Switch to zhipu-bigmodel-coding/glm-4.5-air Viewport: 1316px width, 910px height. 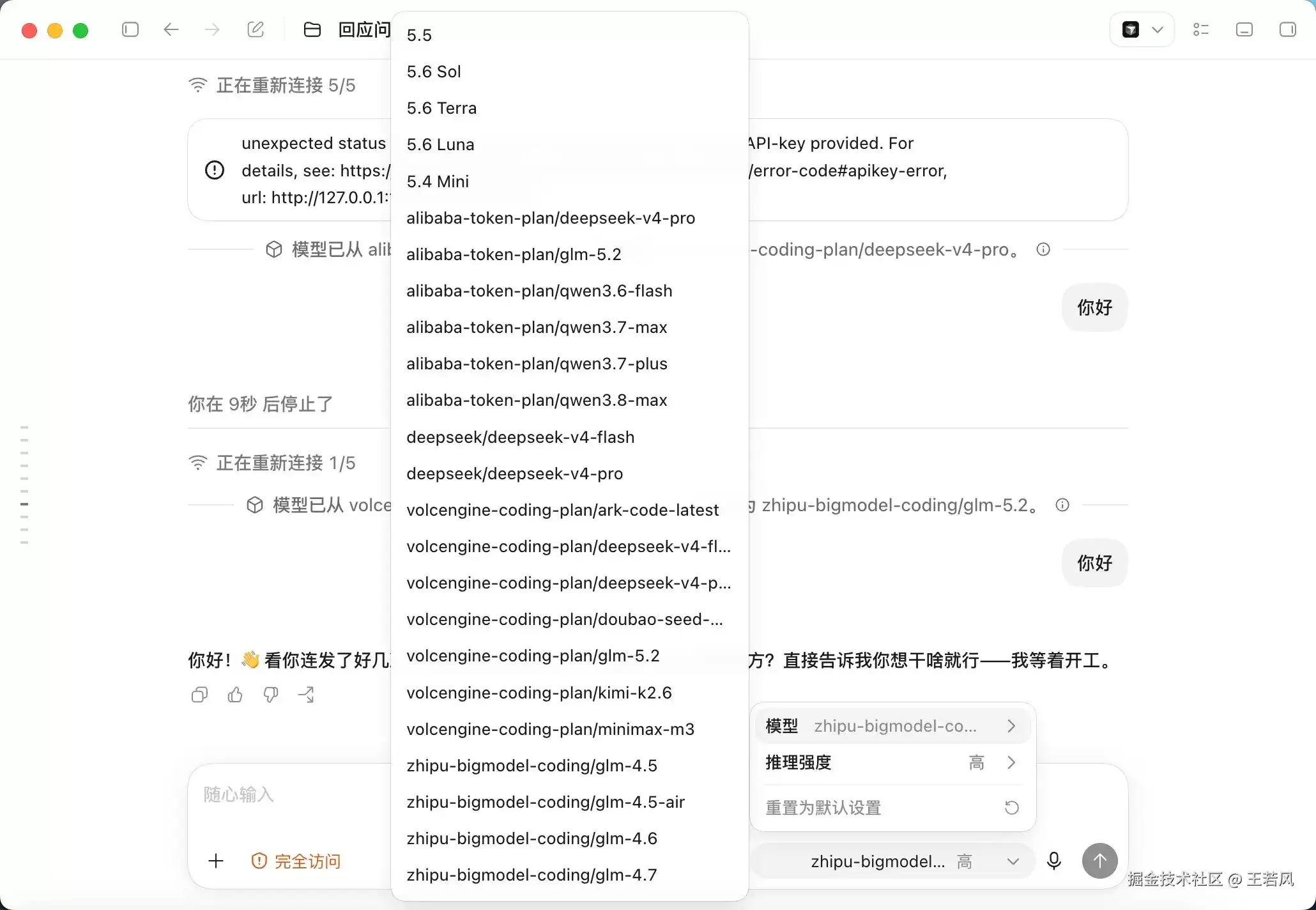point(569,802)
